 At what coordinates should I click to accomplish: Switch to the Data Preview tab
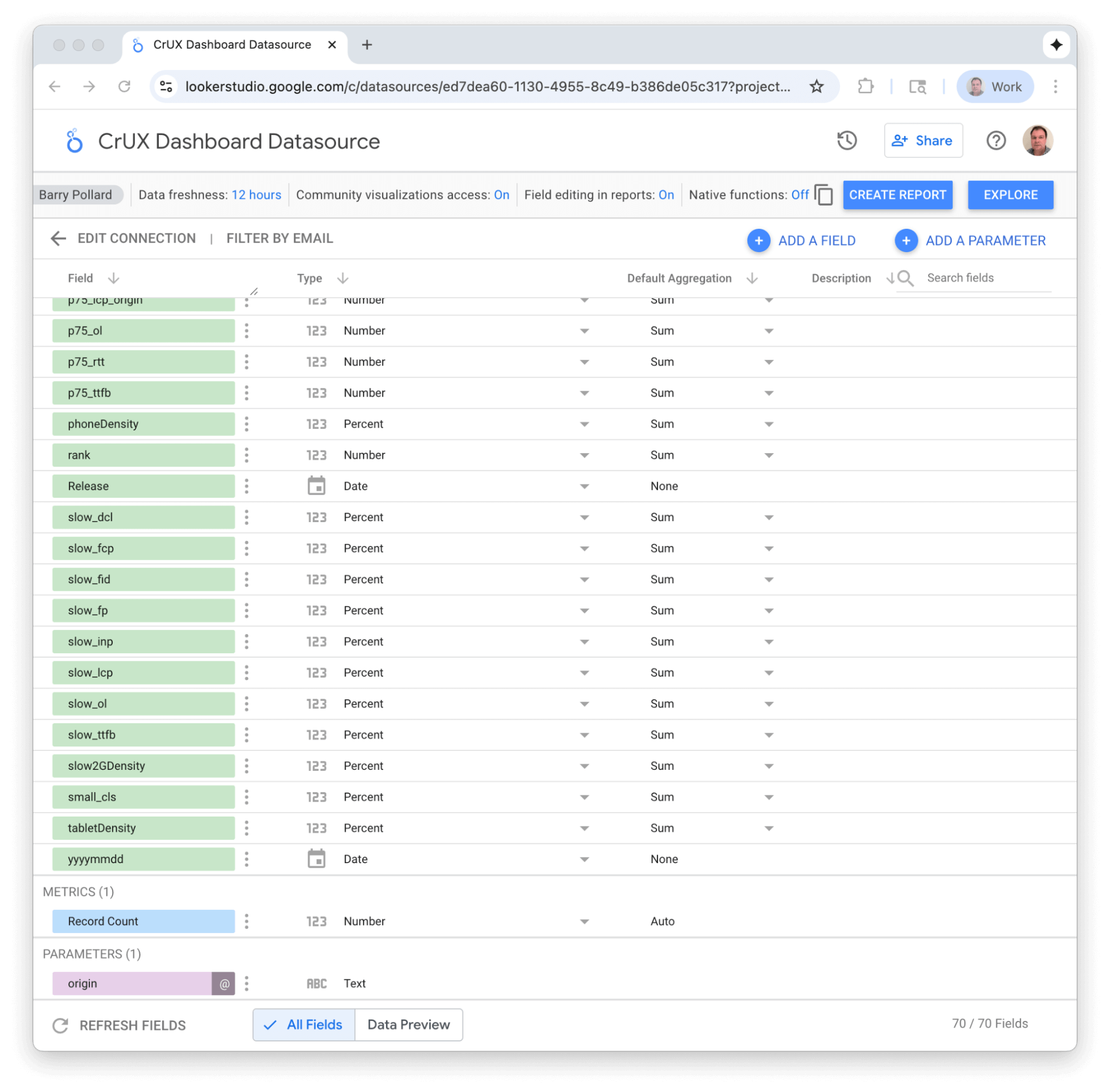[x=409, y=1025]
